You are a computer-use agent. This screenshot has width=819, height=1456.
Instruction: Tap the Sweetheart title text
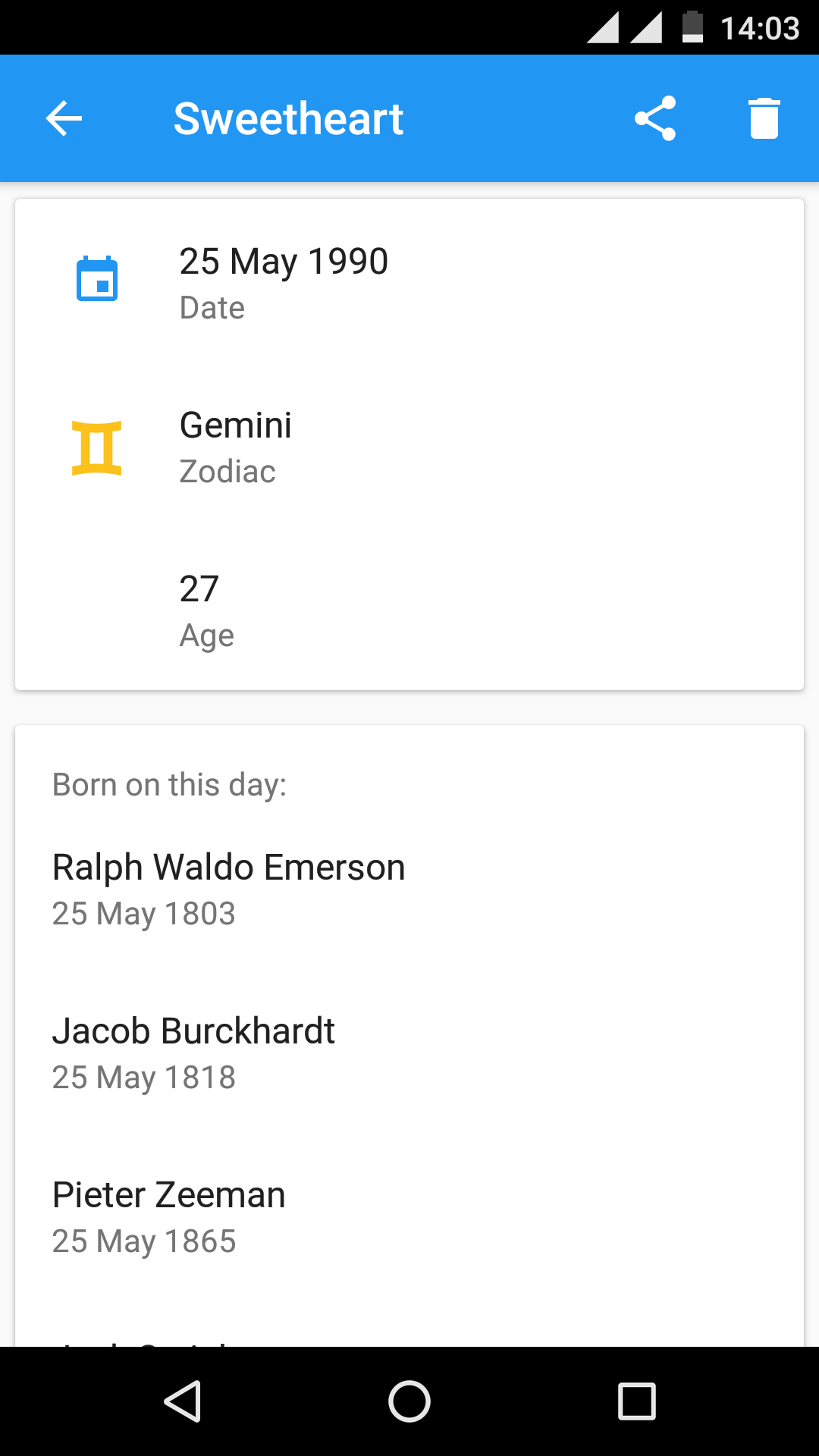288,118
